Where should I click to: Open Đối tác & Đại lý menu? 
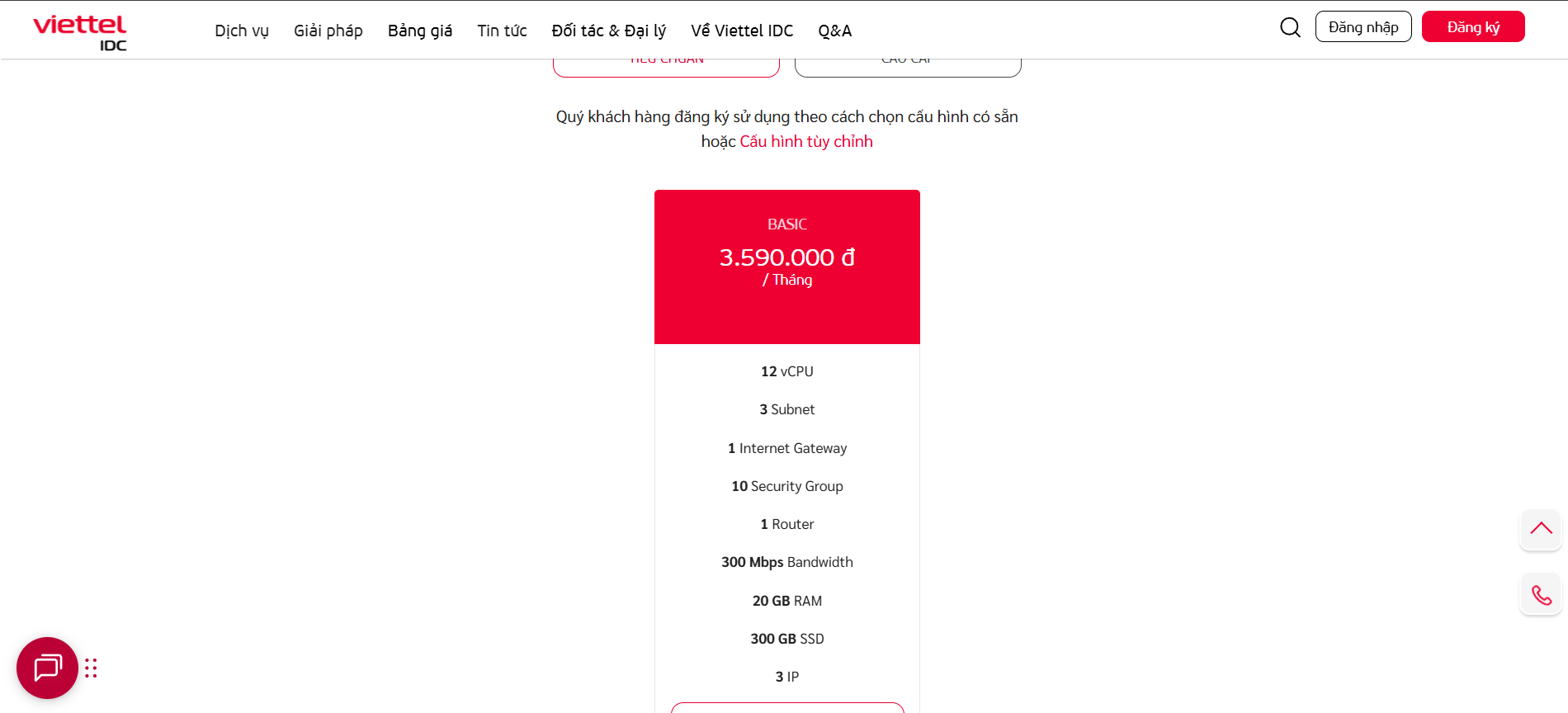click(x=609, y=31)
